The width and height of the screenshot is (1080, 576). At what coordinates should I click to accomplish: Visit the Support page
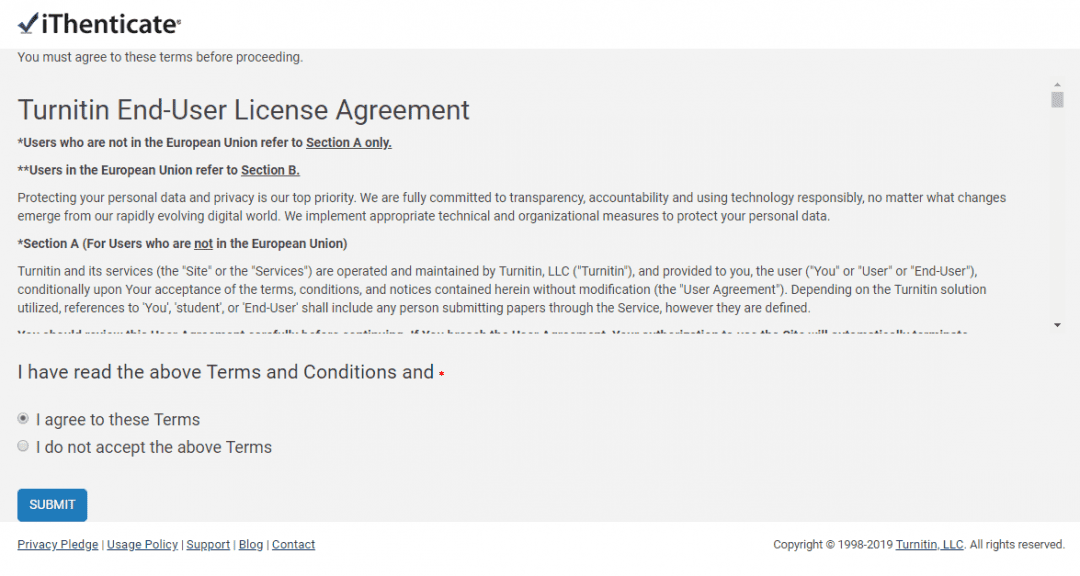pyautogui.click(x=208, y=544)
